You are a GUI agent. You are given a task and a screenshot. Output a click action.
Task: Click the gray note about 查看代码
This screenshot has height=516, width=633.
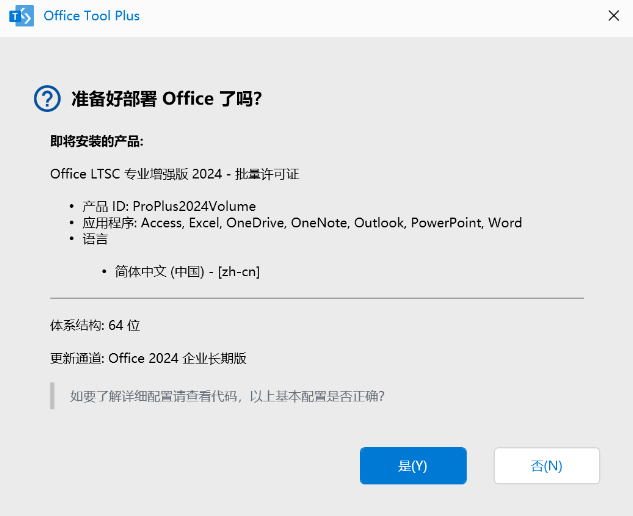tap(227, 395)
